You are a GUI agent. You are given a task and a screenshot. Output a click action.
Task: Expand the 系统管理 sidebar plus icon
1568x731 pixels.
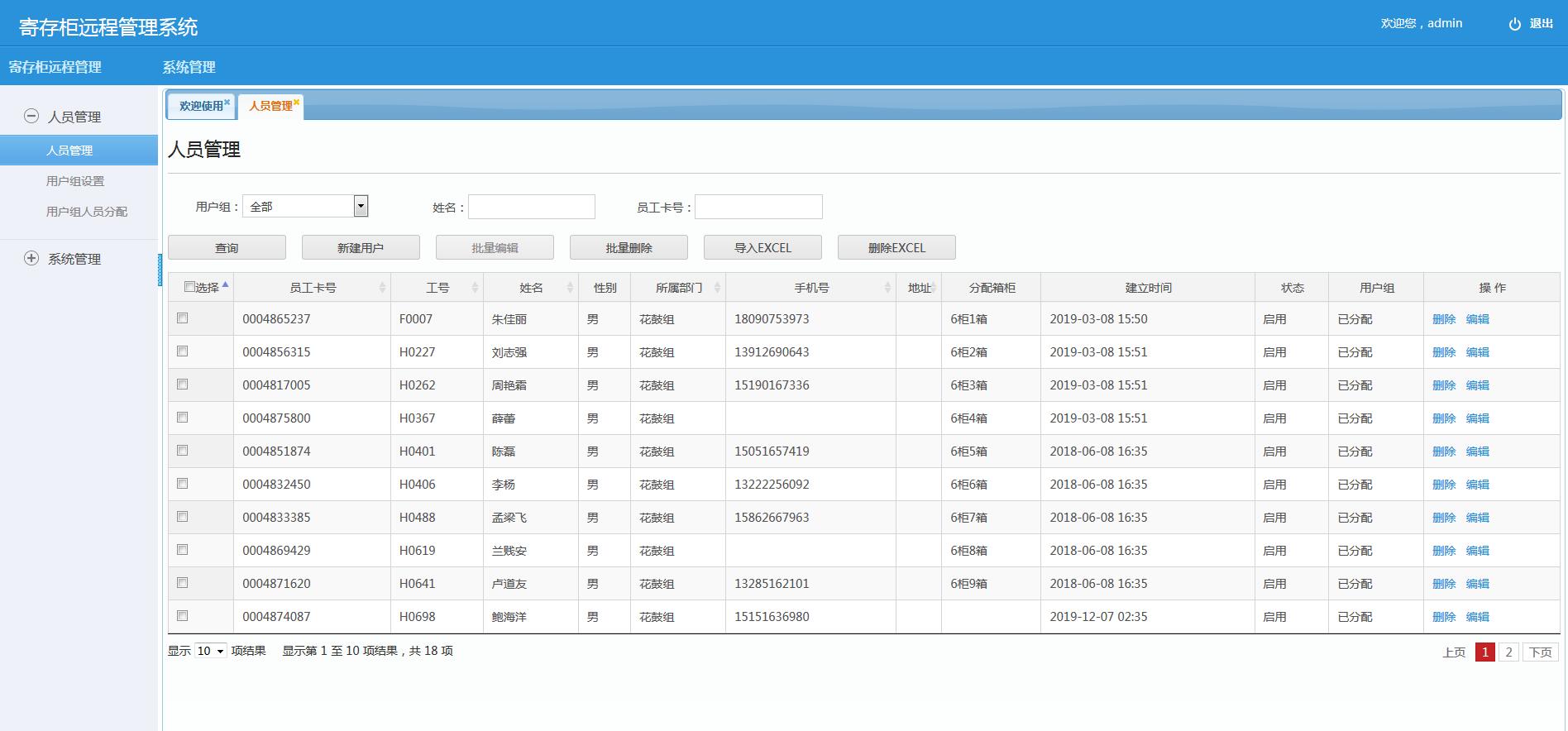coord(31,258)
